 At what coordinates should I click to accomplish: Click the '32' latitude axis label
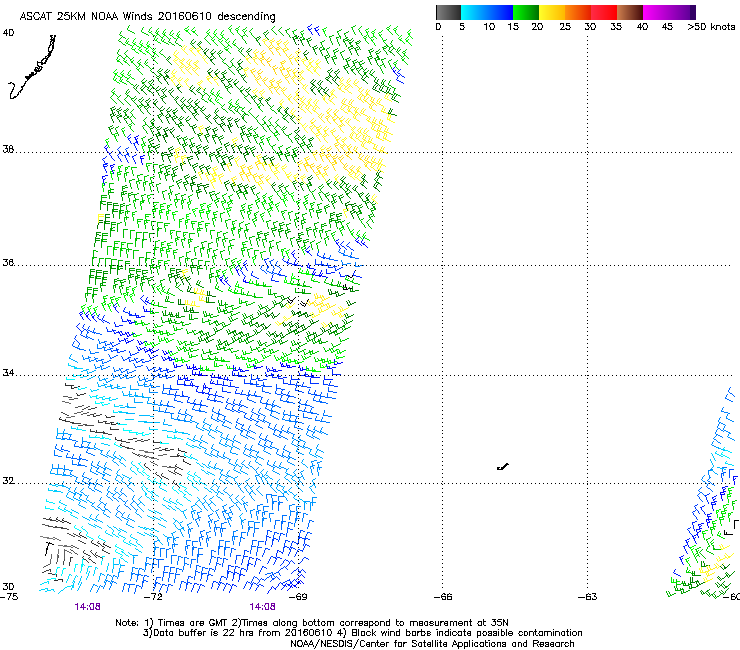(x=8, y=481)
